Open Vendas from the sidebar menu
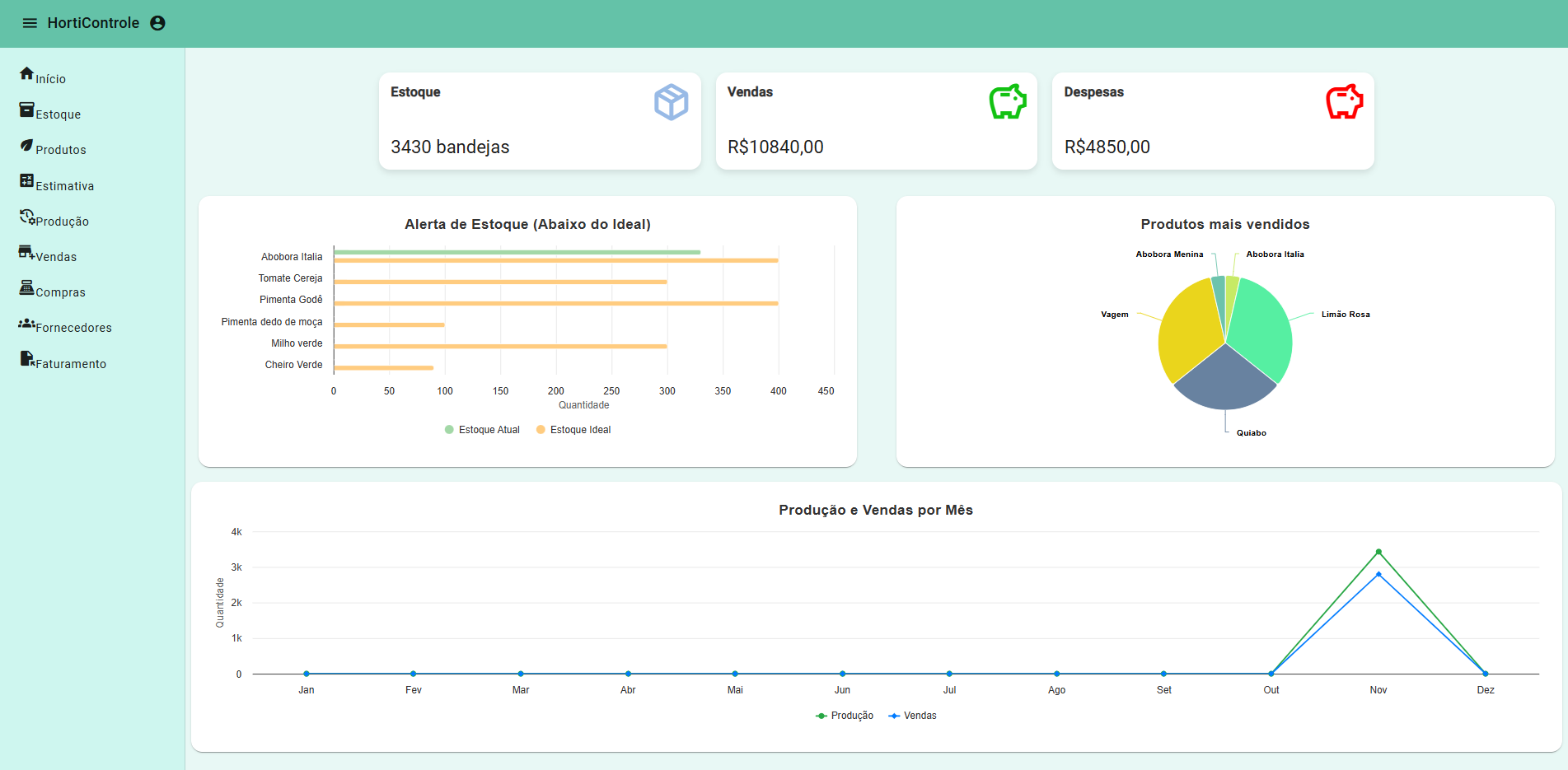 pyautogui.click(x=48, y=254)
